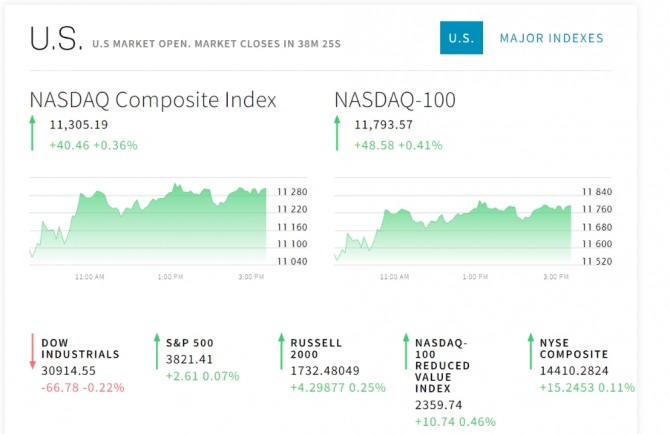This screenshot has height=434, width=670.
Task: Open the S&P 500 index link
Action: pos(190,342)
